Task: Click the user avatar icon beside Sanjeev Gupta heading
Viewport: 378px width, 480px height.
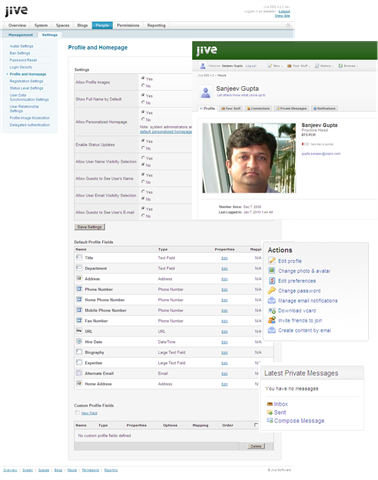Action: pyautogui.click(x=206, y=92)
